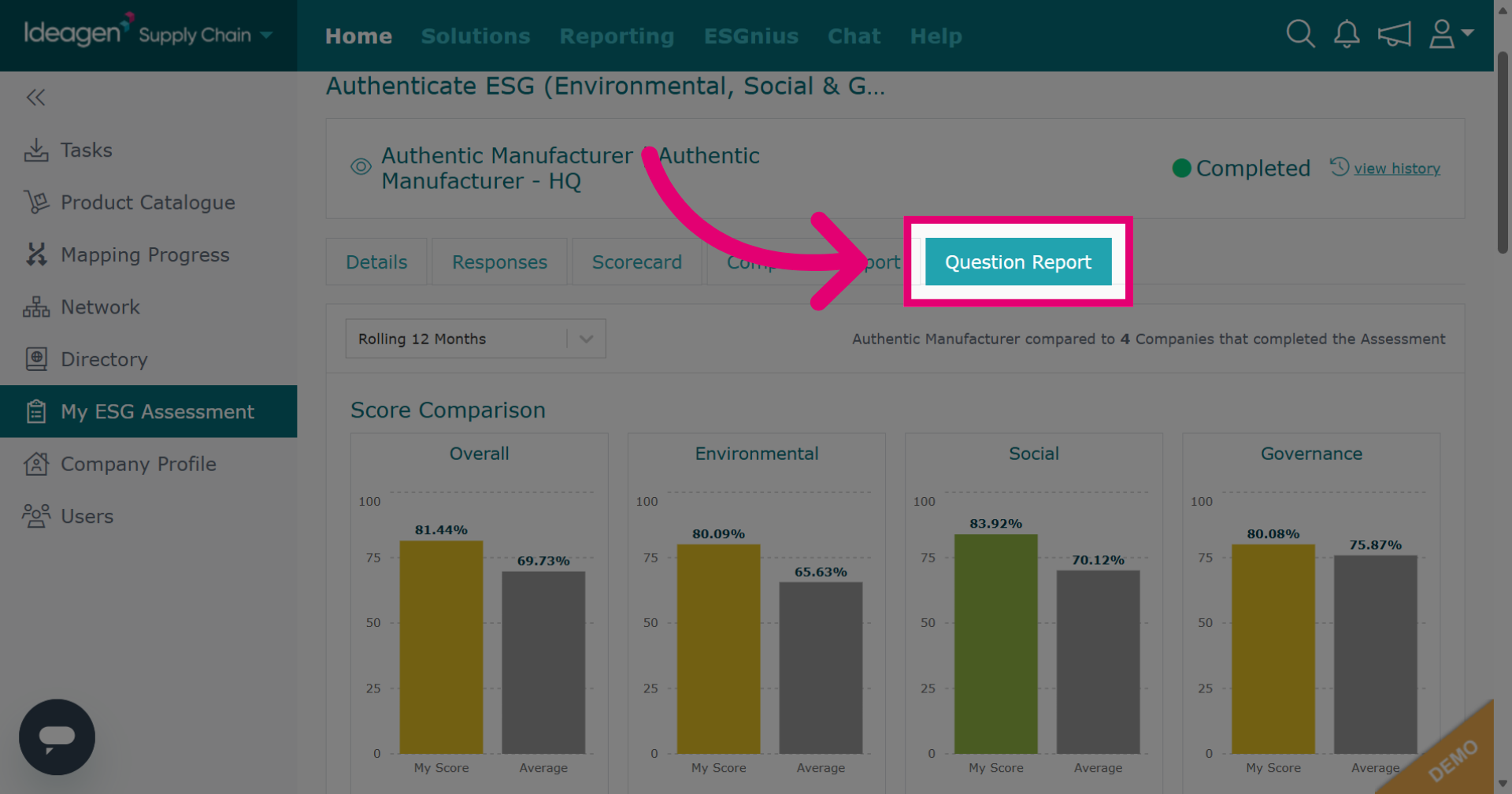Open the Chat menu

pos(854,36)
